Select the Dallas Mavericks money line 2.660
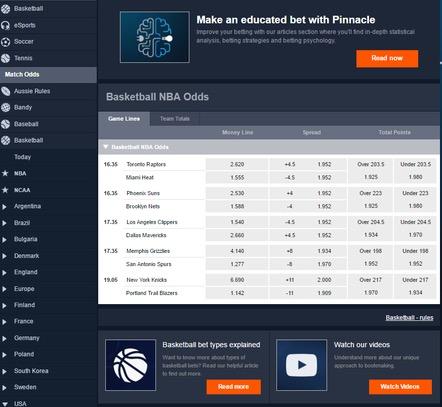The height and width of the screenshot is (407, 442). click(237, 235)
